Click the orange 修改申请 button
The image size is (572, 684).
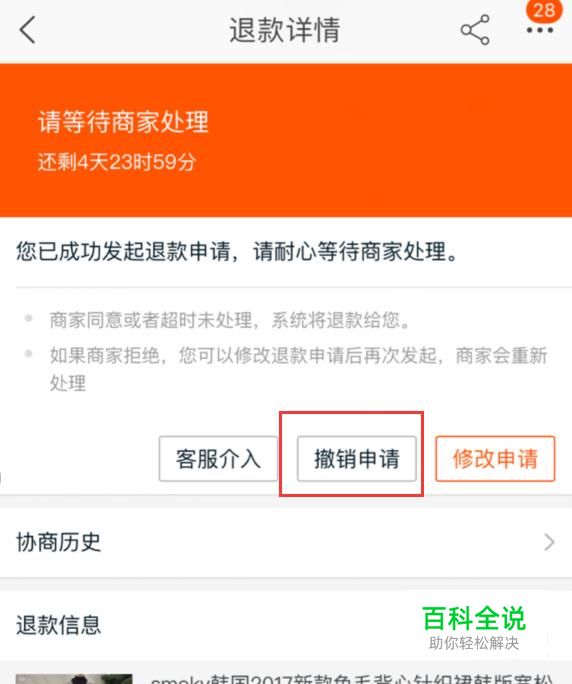pos(495,459)
